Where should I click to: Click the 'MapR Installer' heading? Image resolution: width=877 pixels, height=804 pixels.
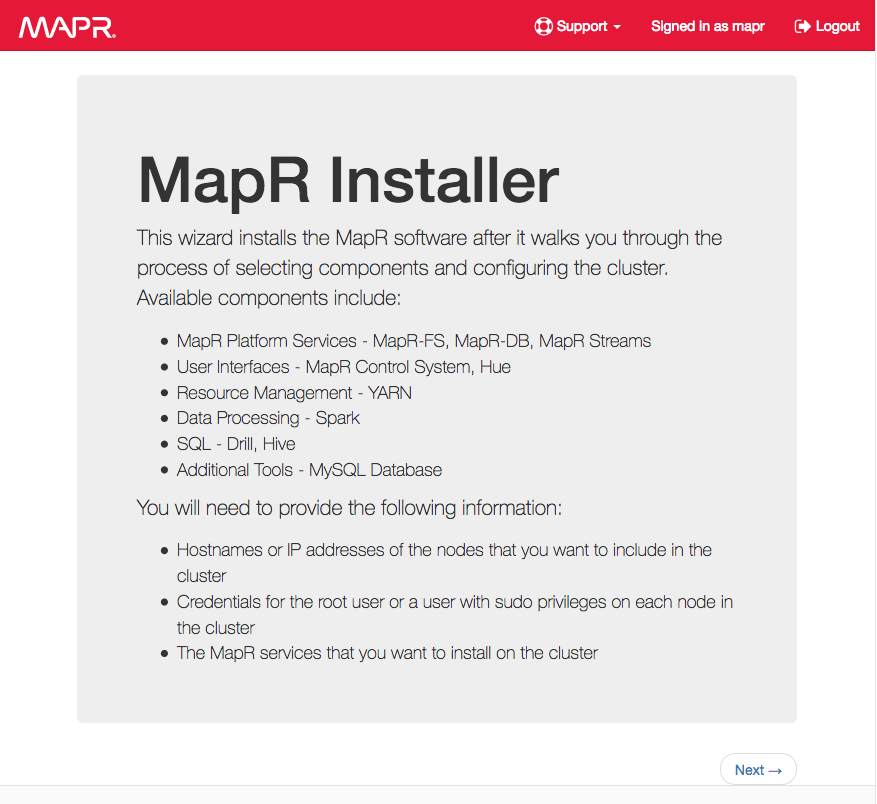click(348, 181)
